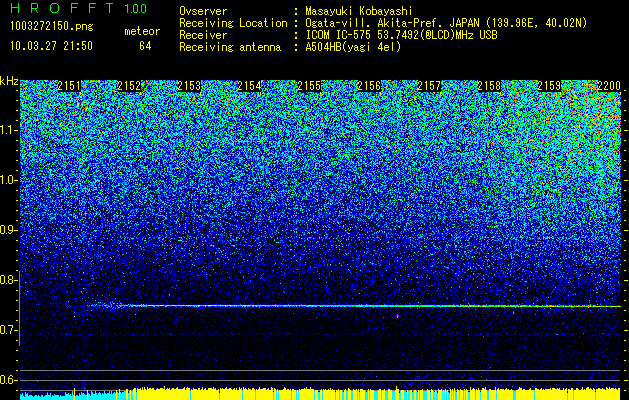The height and width of the screenshot is (400, 629).
Task: Click the observer name Masayuki Kobayashi
Action: point(359,11)
